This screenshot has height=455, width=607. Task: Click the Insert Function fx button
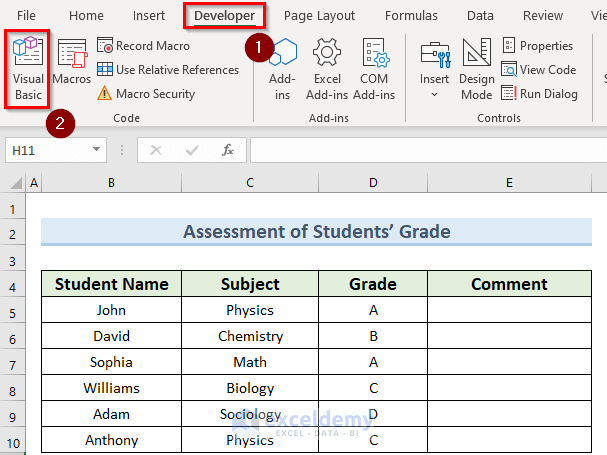coord(228,150)
